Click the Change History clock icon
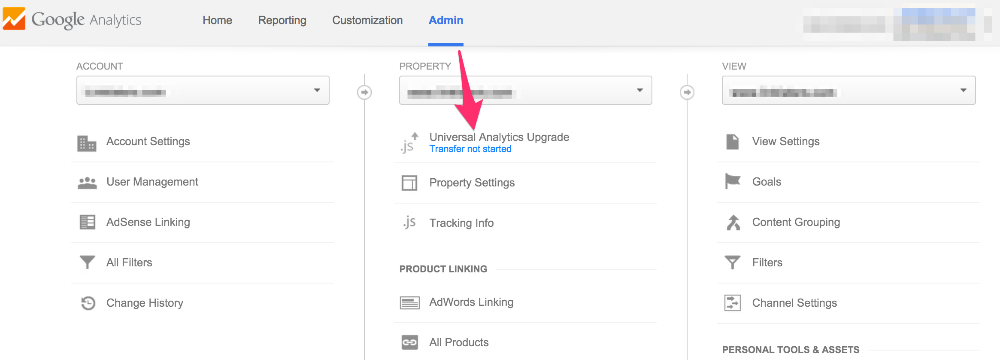The width and height of the screenshot is (1000, 360). [x=88, y=303]
